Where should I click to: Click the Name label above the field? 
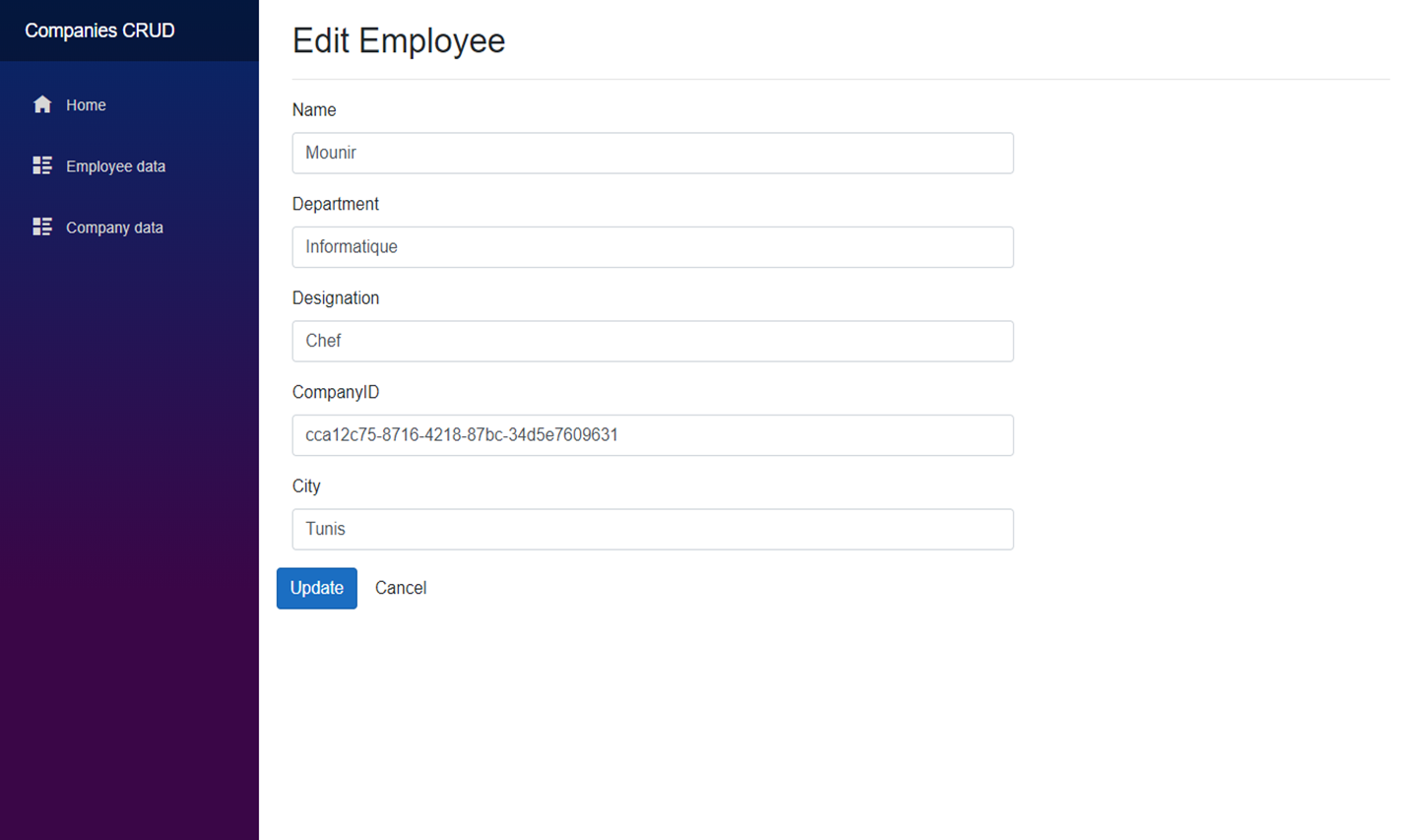[313, 109]
